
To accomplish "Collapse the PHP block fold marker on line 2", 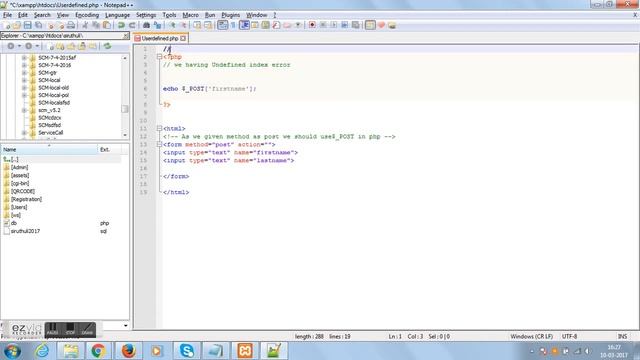I will 160,57.
